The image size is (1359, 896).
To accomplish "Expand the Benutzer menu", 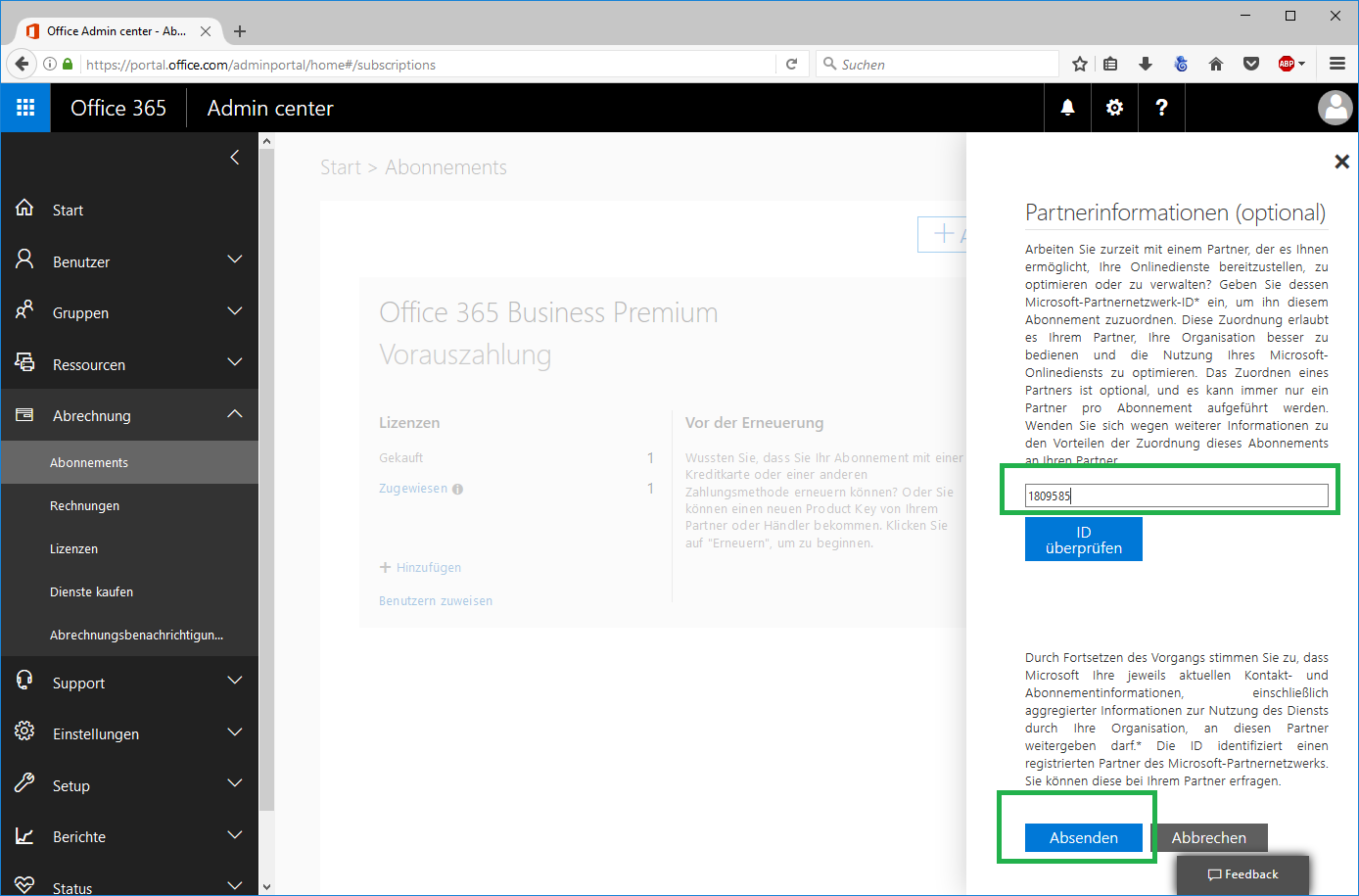I will click(x=234, y=260).
